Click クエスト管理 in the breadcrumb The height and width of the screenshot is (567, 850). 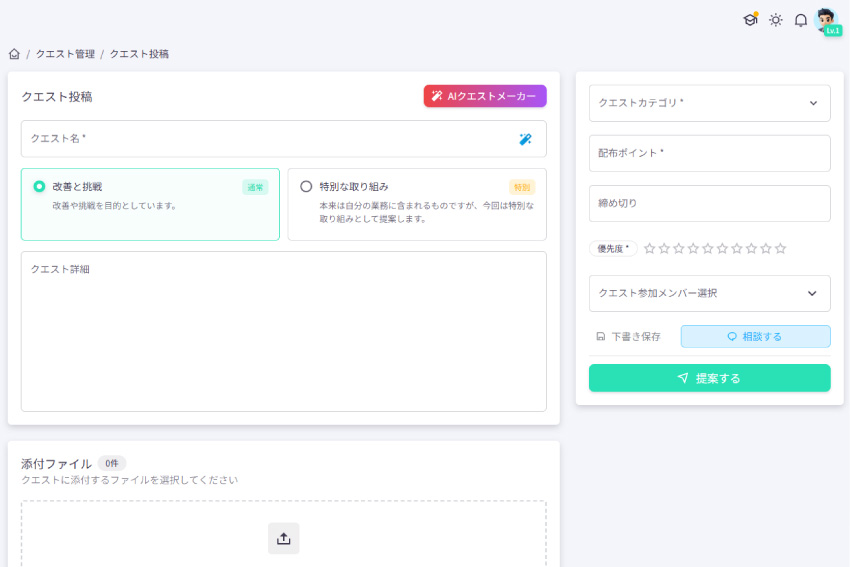(65, 54)
